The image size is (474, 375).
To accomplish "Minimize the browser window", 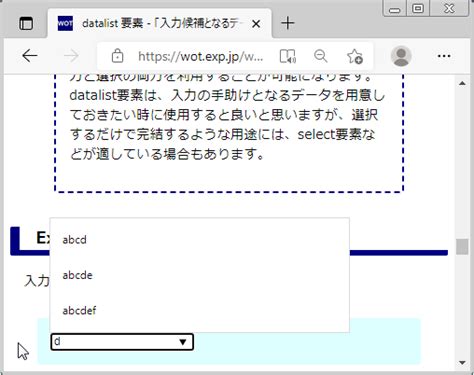I will click(394, 9).
